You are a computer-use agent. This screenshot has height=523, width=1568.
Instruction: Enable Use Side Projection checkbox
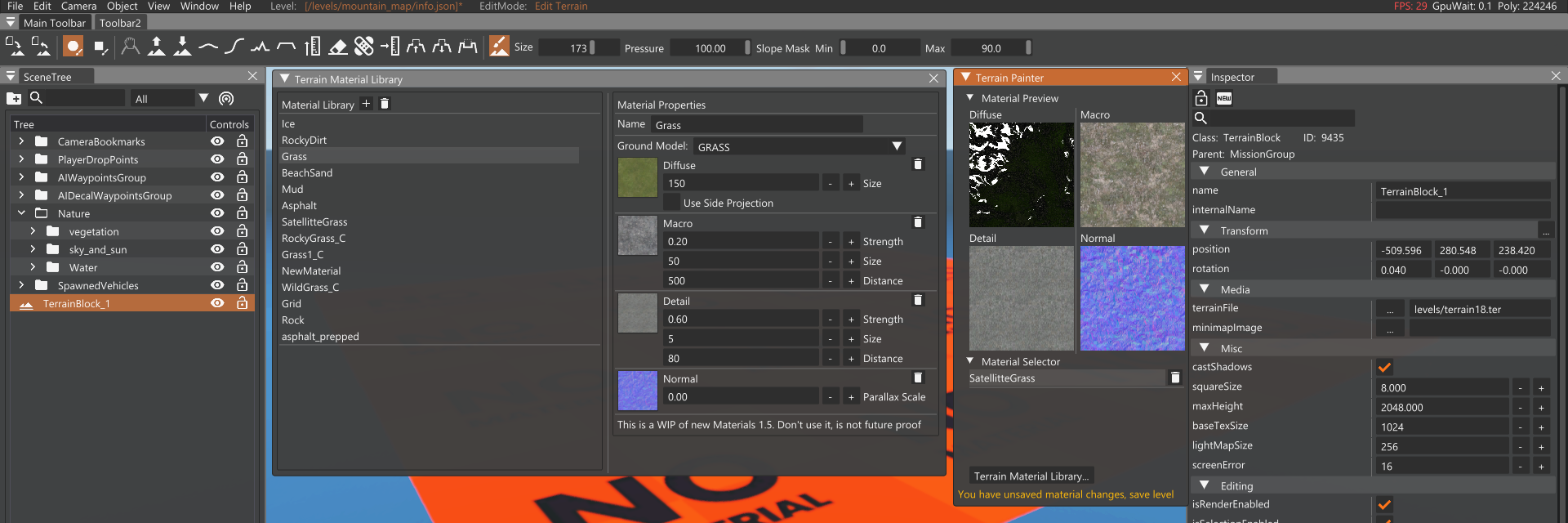click(671, 203)
